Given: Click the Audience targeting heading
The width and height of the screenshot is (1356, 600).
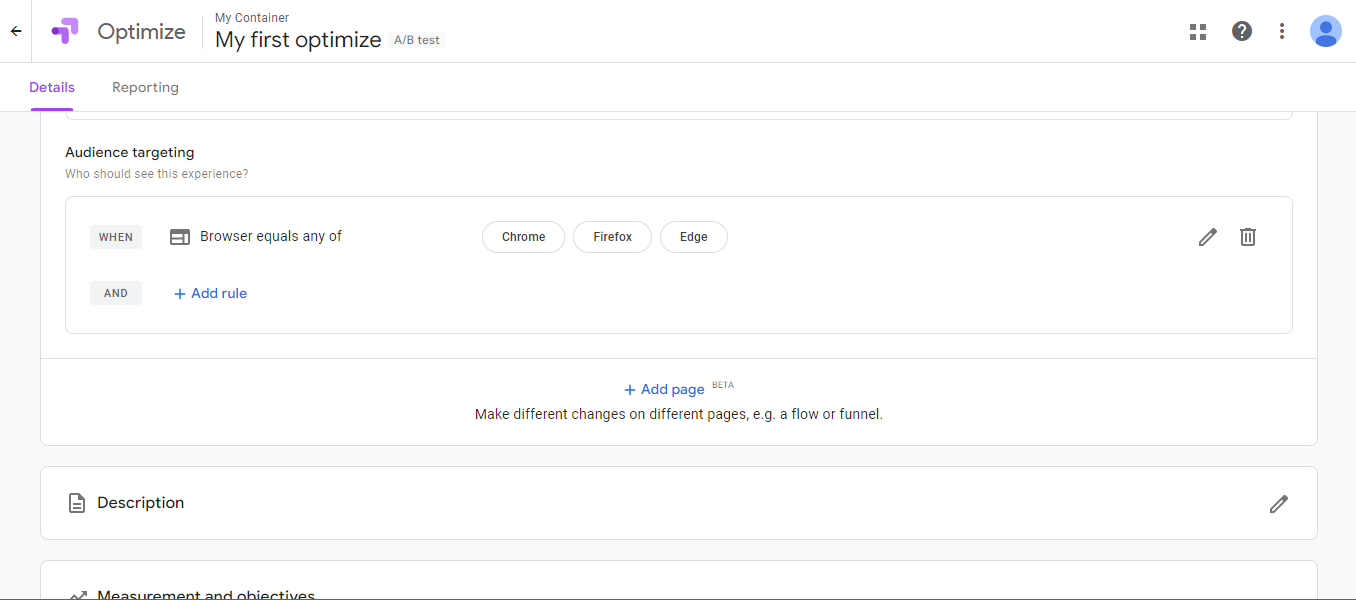Looking at the screenshot, I should [x=130, y=152].
